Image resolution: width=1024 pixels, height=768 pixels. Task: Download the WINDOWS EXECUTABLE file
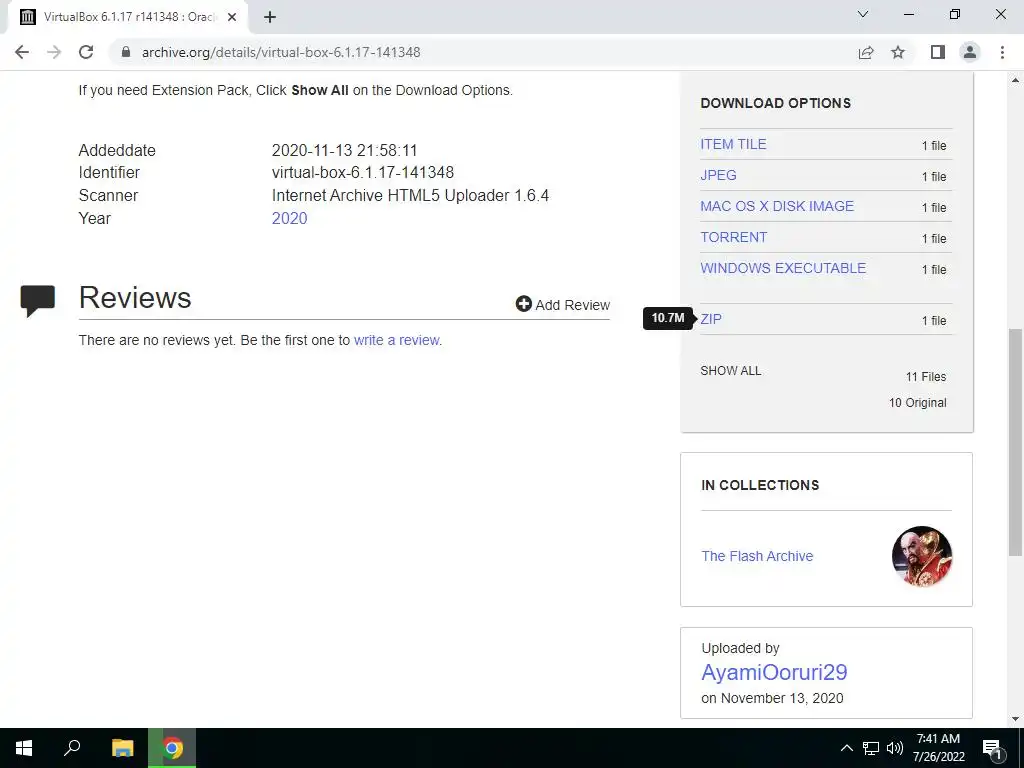pyautogui.click(x=783, y=268)
